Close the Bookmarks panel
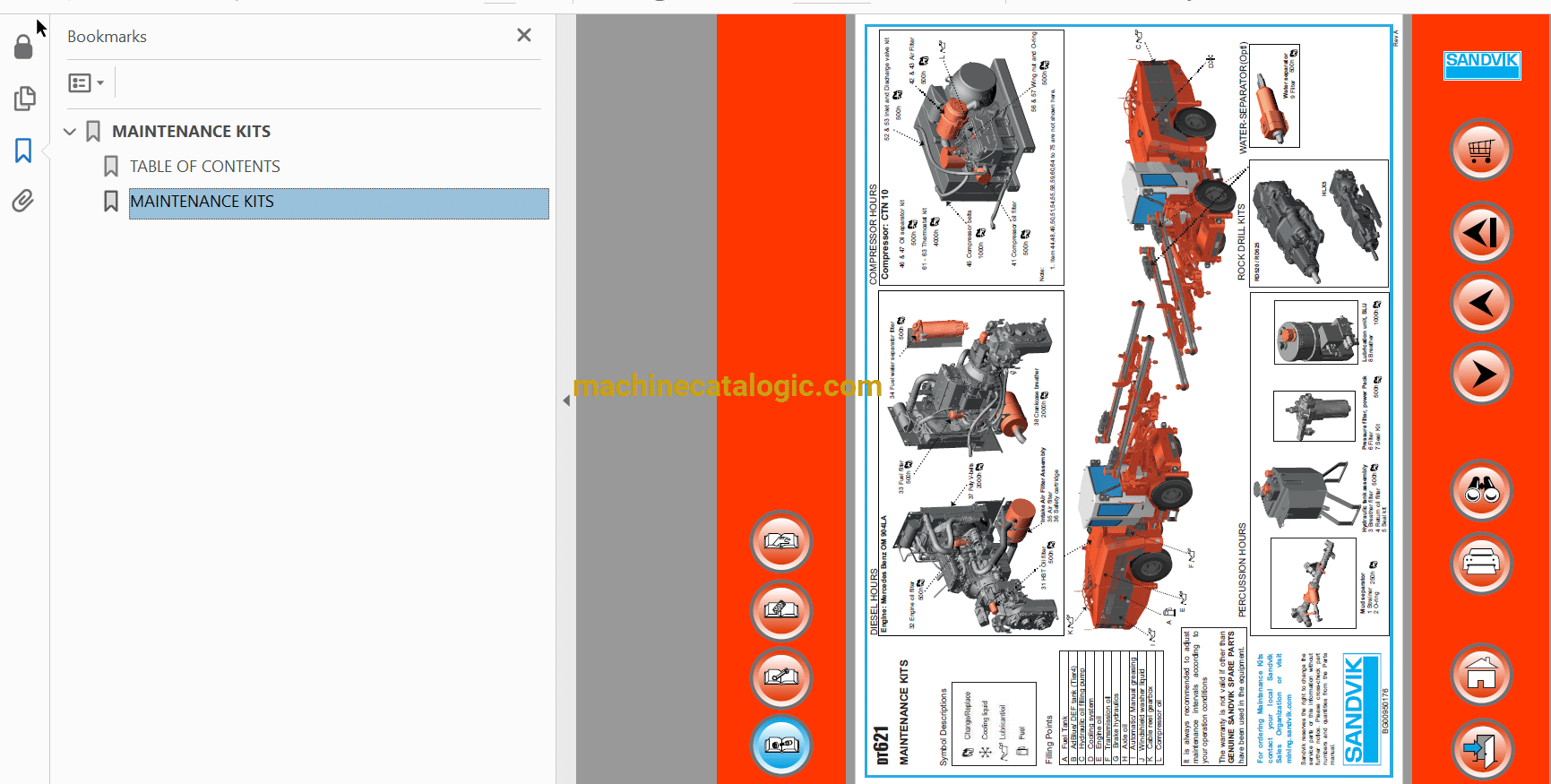The width and height of the screenshot is (1551, 784). click(x=524, y=35)
